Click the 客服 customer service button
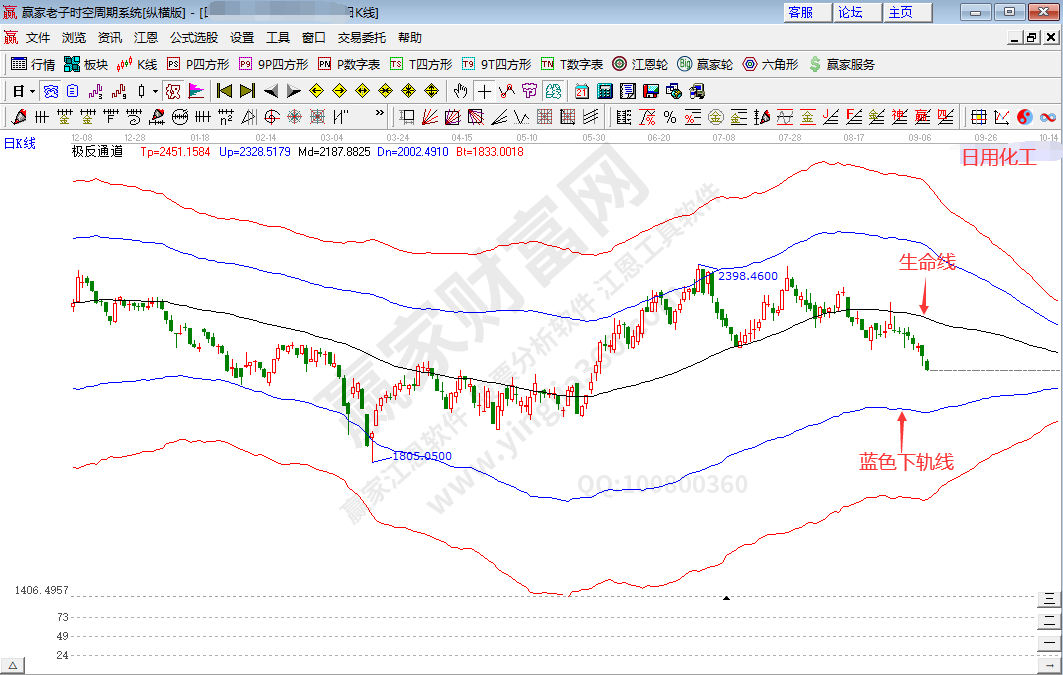The height and width of the screenshot is (675, 1063). (x=801, y=12)
